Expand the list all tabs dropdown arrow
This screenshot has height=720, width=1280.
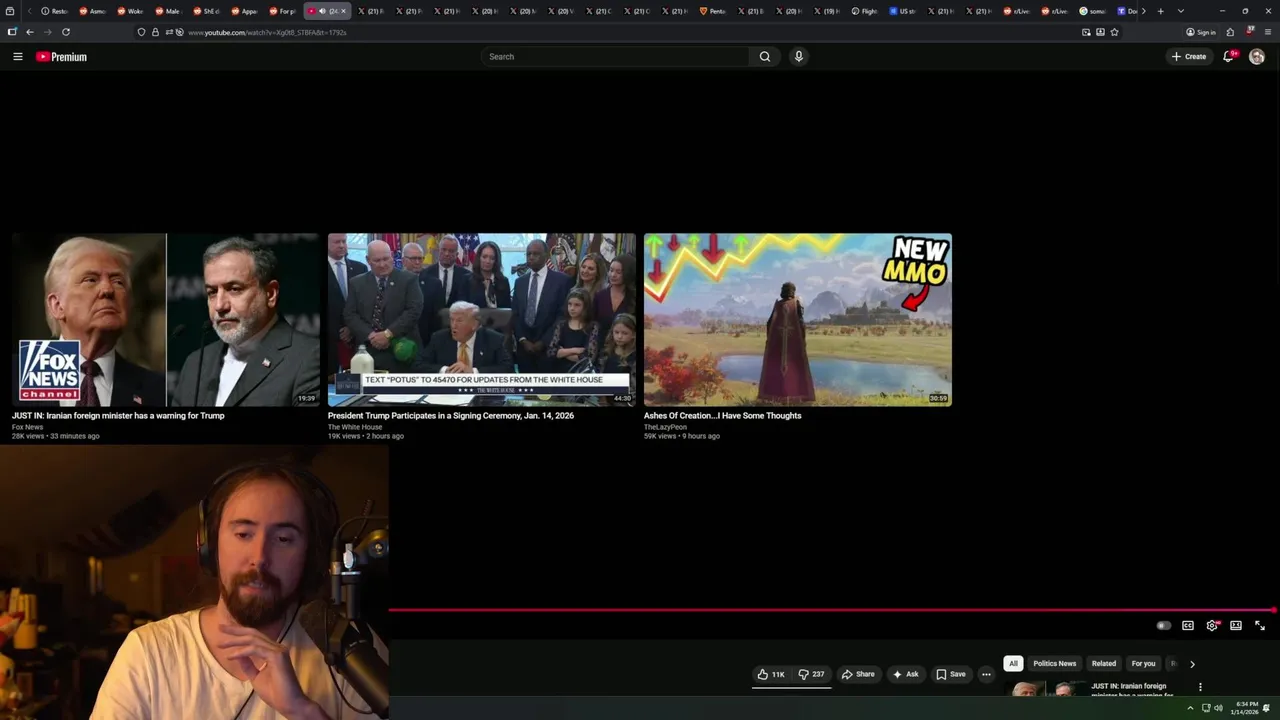pos(1181,11)
